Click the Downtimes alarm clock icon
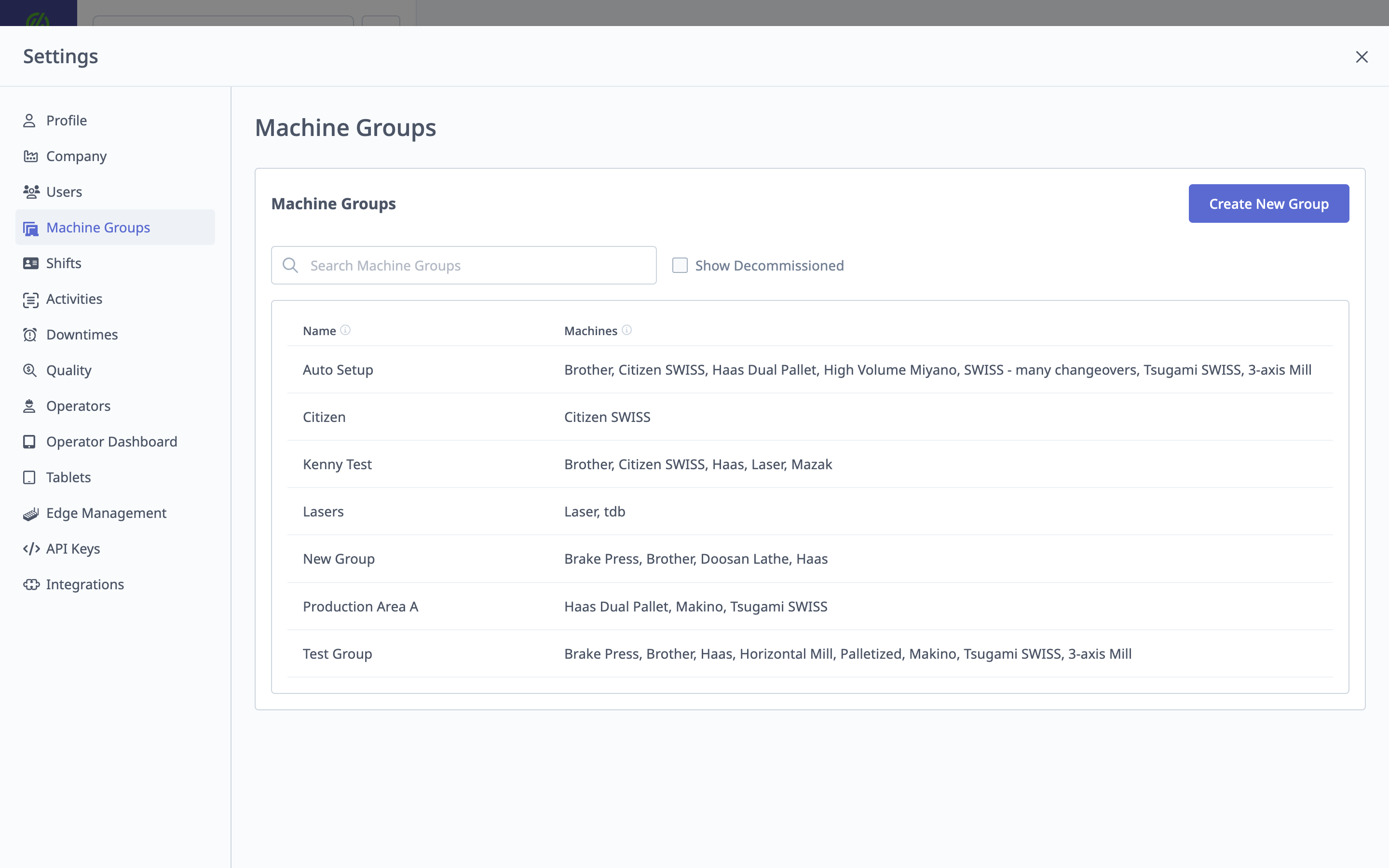Screen dimensions: 1389x868 coord(30,335)
